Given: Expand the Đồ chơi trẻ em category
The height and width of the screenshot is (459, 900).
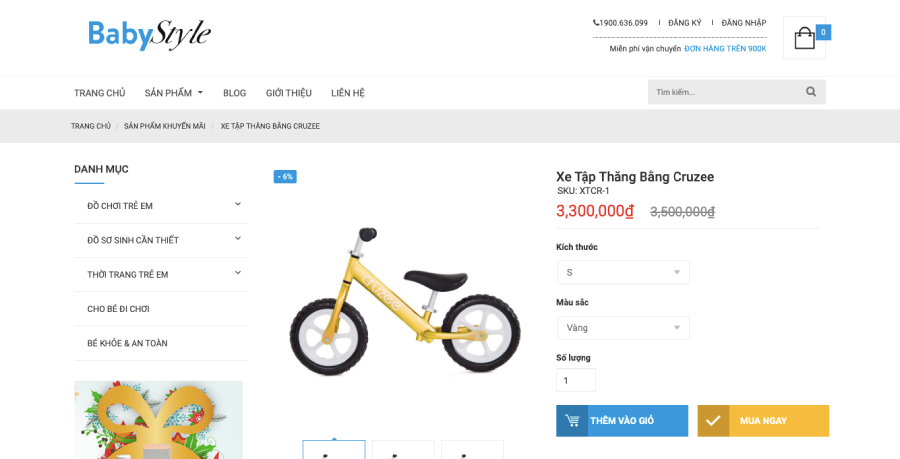Looking at the screenshot, I should [x=238, y=204].
